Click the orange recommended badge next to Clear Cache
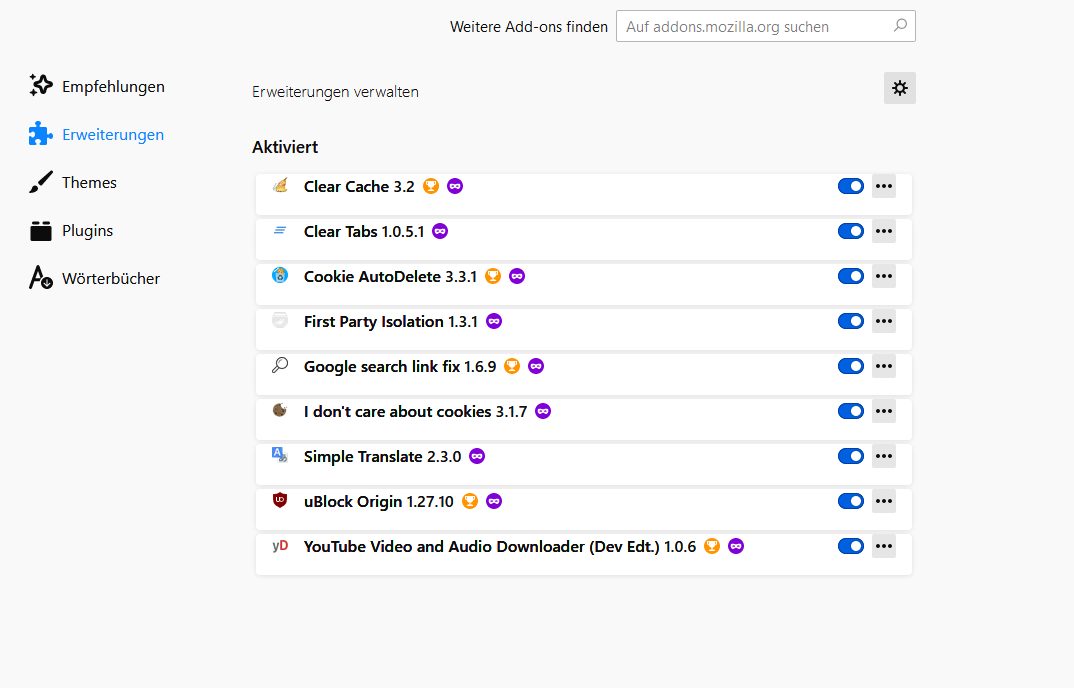This screenshot has height=688, width=1074. pyautogui.click(x=431, y=186)
